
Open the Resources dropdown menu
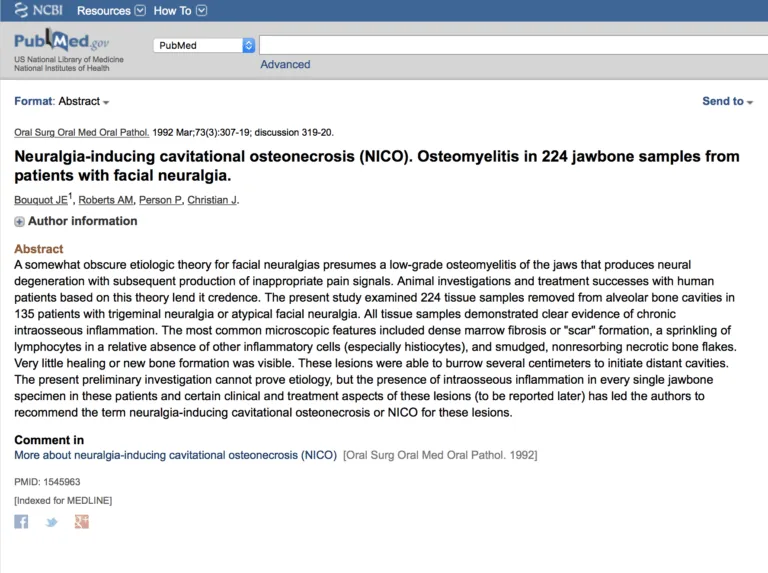pos(111,10)
